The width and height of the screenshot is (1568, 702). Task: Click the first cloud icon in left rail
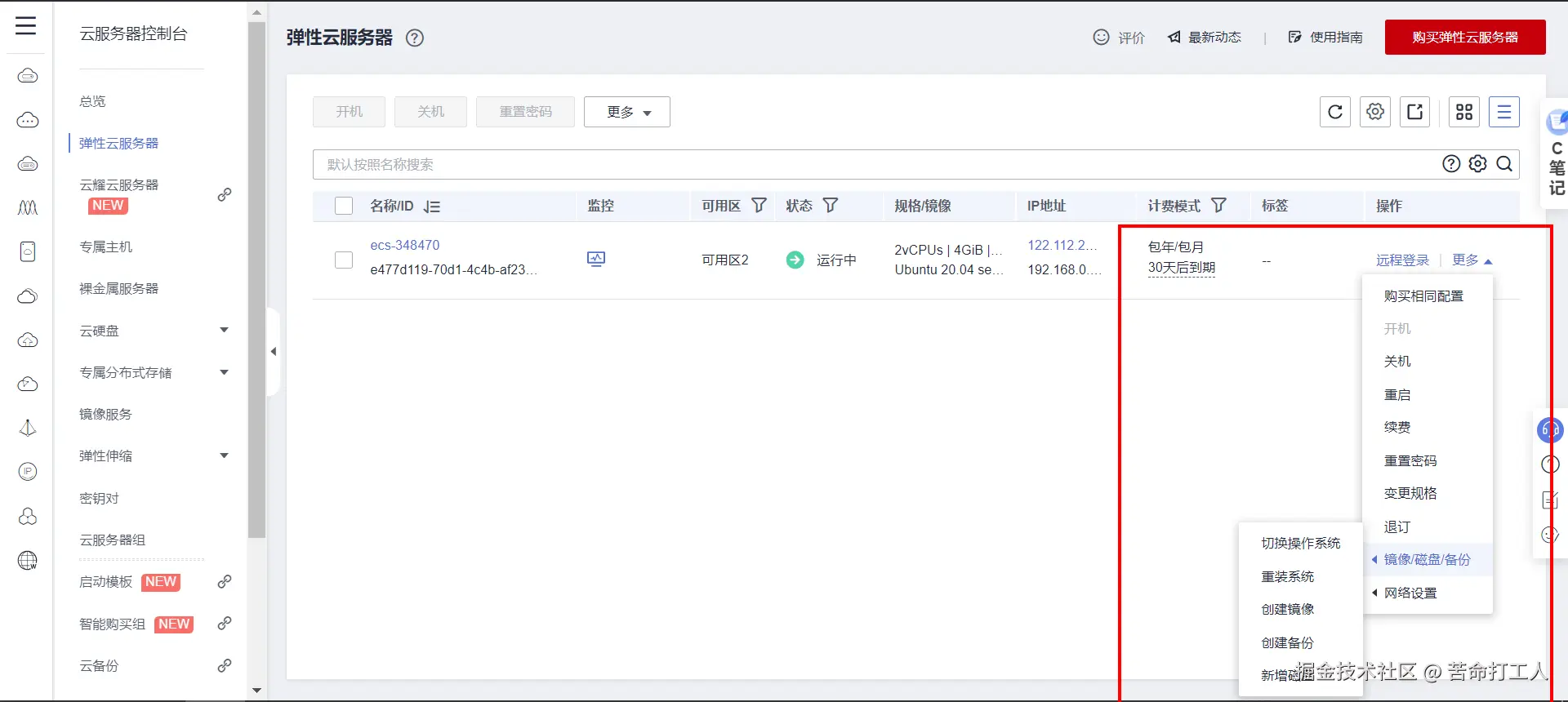coord(28,76)
